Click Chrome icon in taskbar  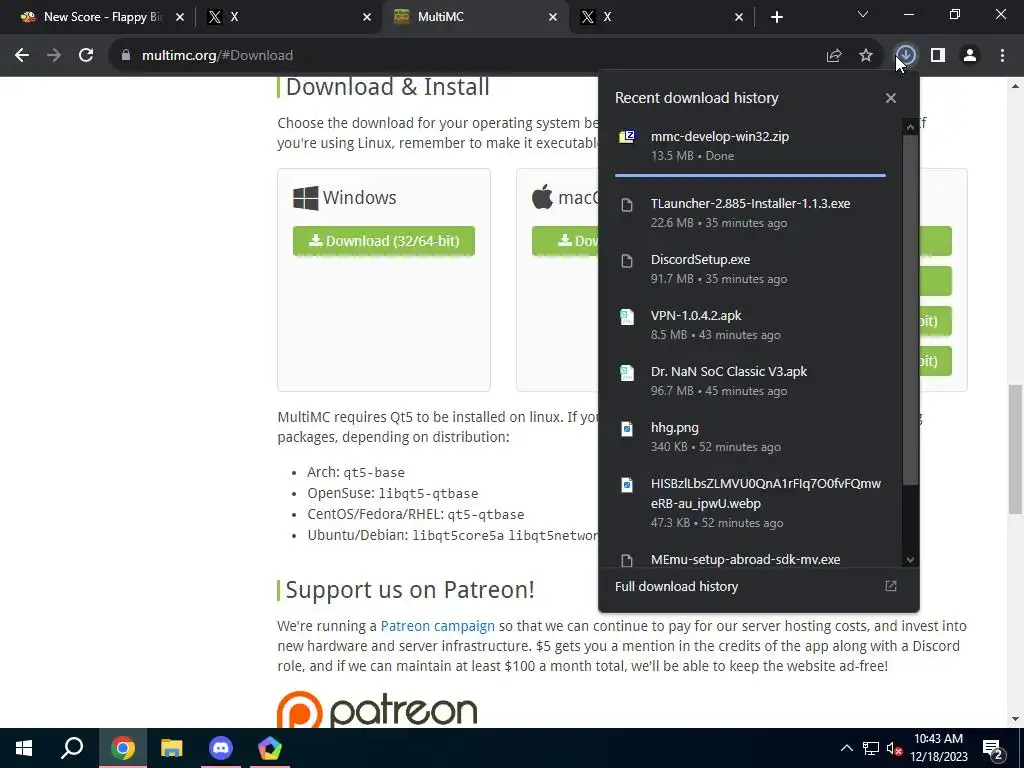pos(123,748)
